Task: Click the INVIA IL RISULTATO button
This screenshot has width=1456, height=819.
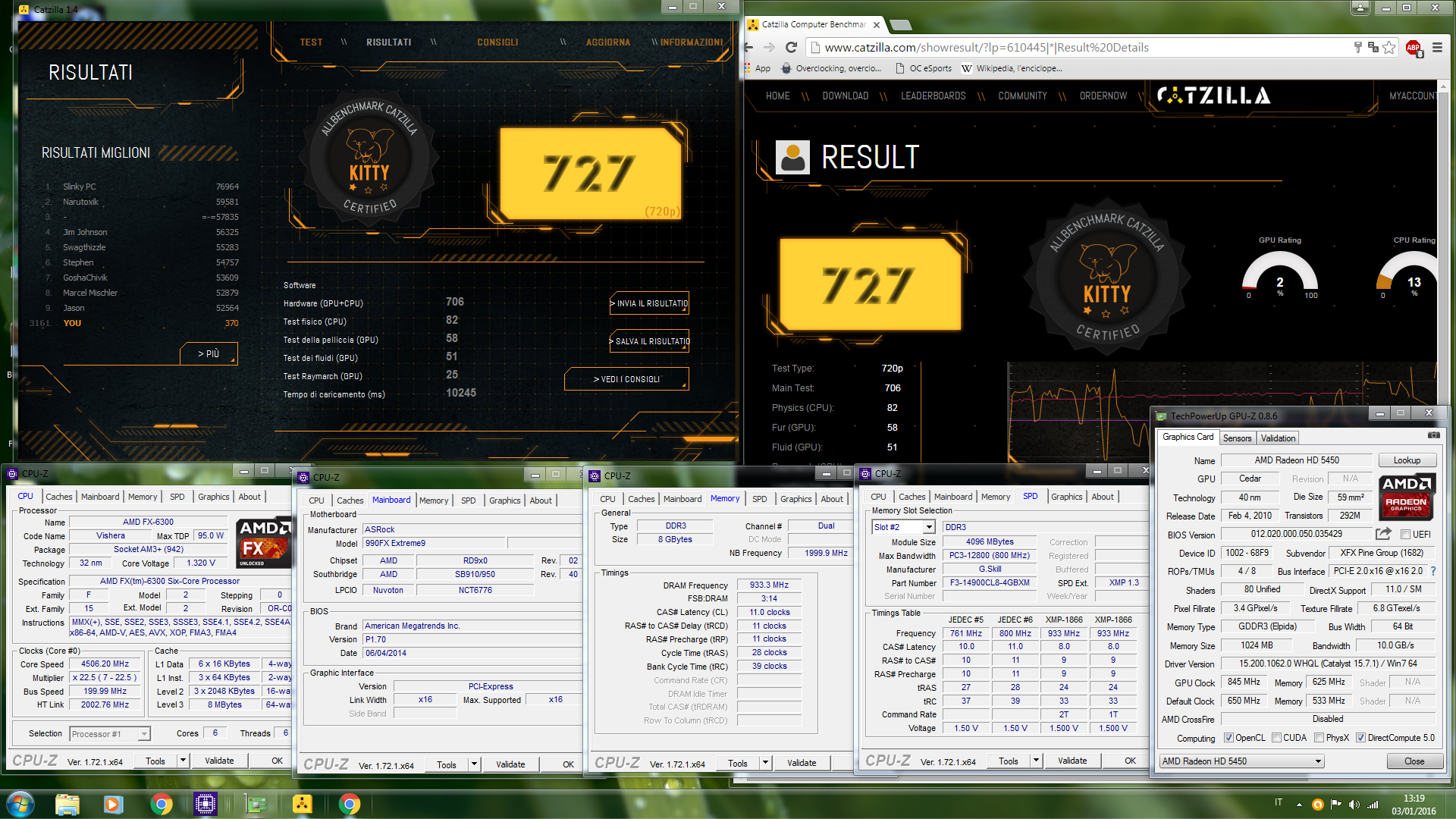Action: [x=649, y=303]
